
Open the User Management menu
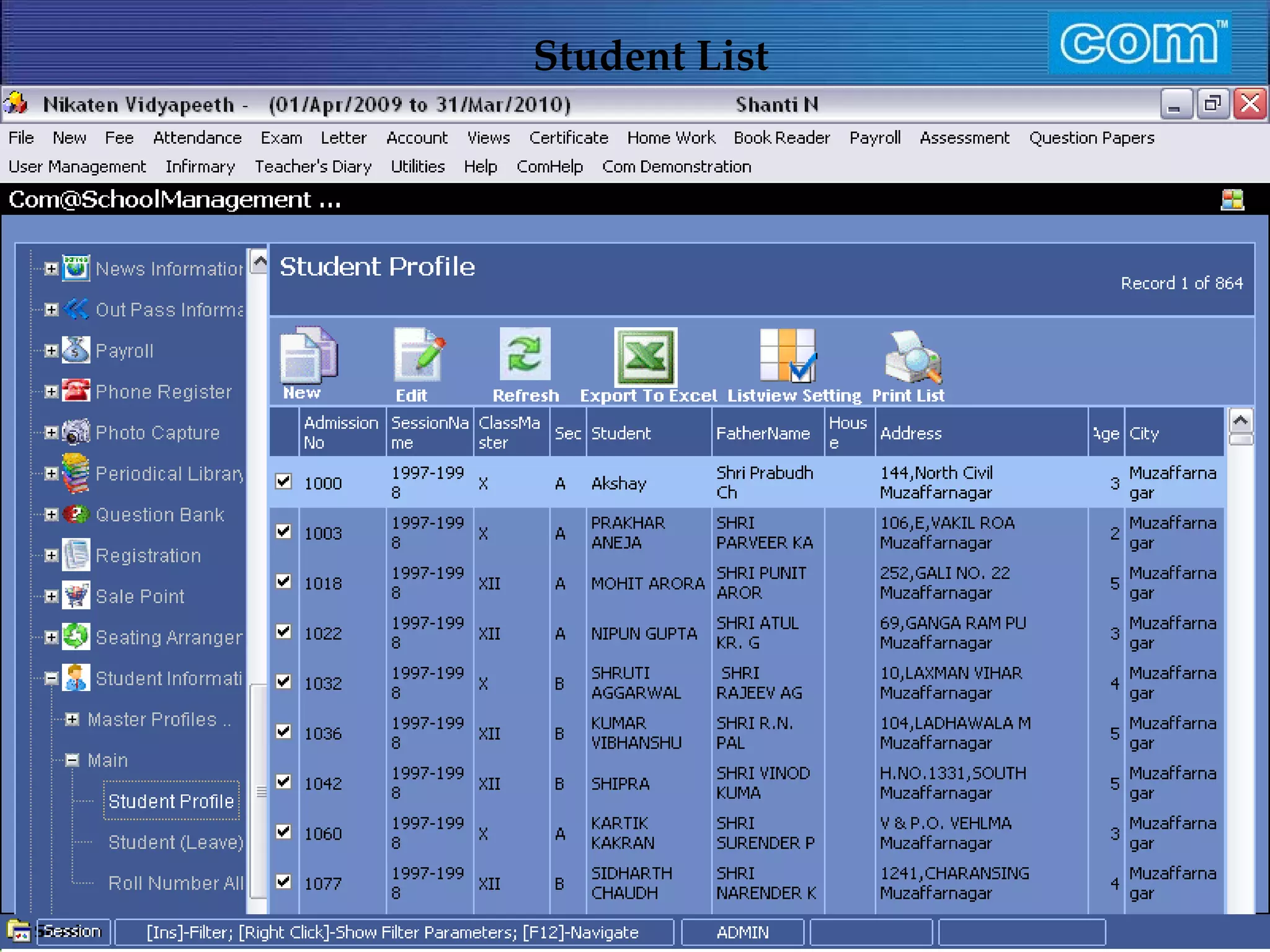77,167
